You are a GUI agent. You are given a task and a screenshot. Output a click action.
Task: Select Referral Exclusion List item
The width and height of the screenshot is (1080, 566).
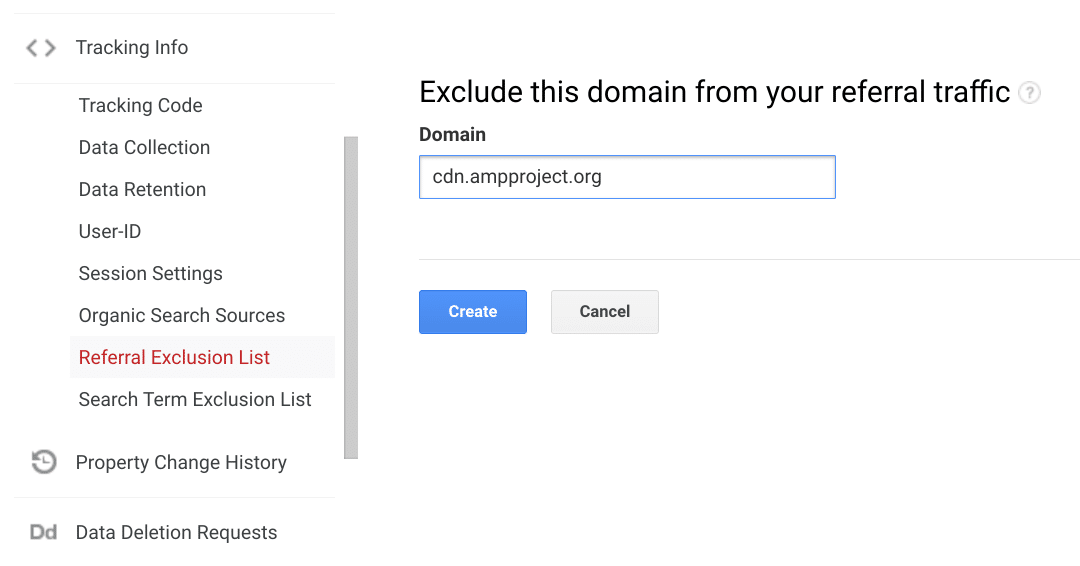175,358
